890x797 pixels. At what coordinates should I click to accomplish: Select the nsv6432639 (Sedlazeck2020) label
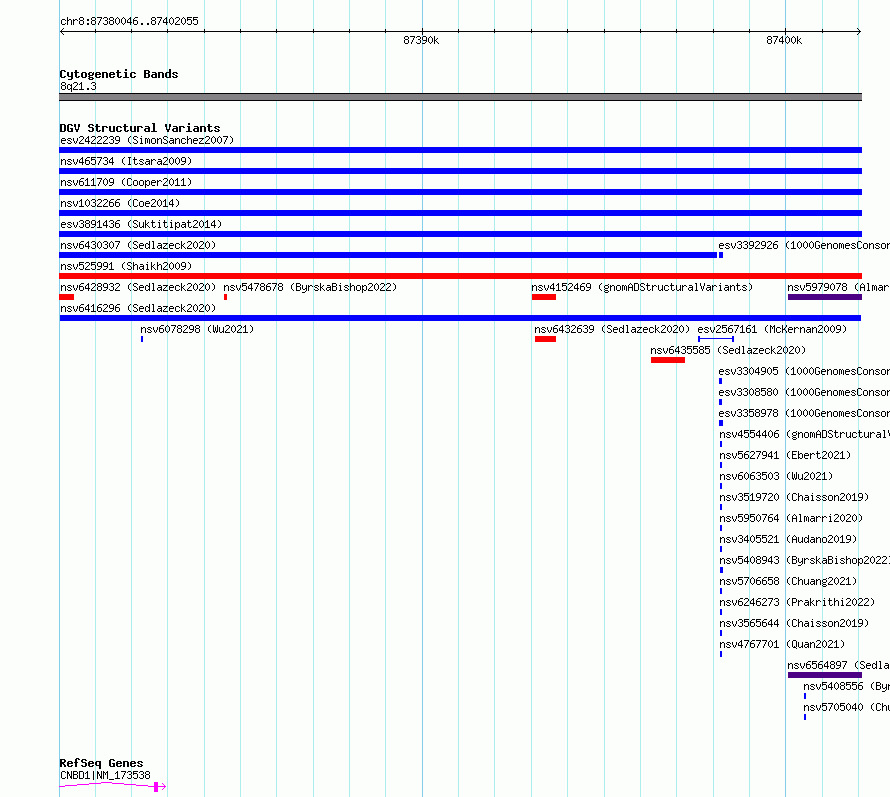612,329
